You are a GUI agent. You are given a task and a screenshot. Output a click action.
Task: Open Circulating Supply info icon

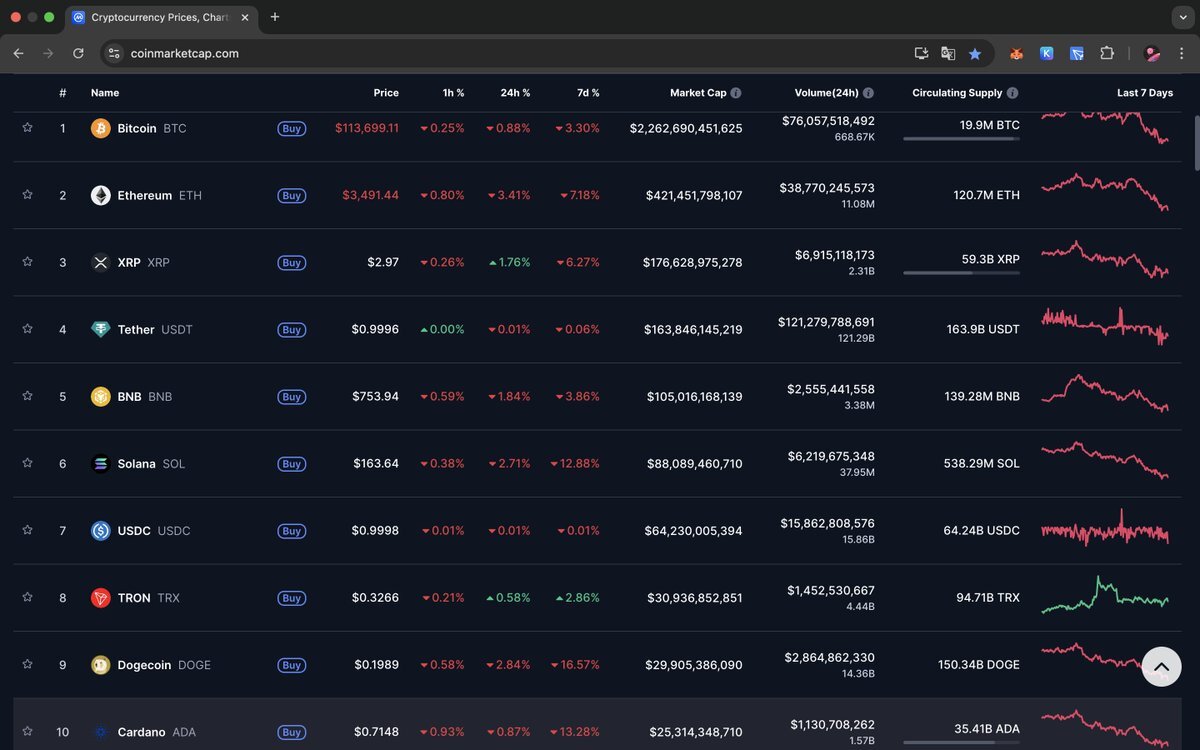pos(1012,93)
